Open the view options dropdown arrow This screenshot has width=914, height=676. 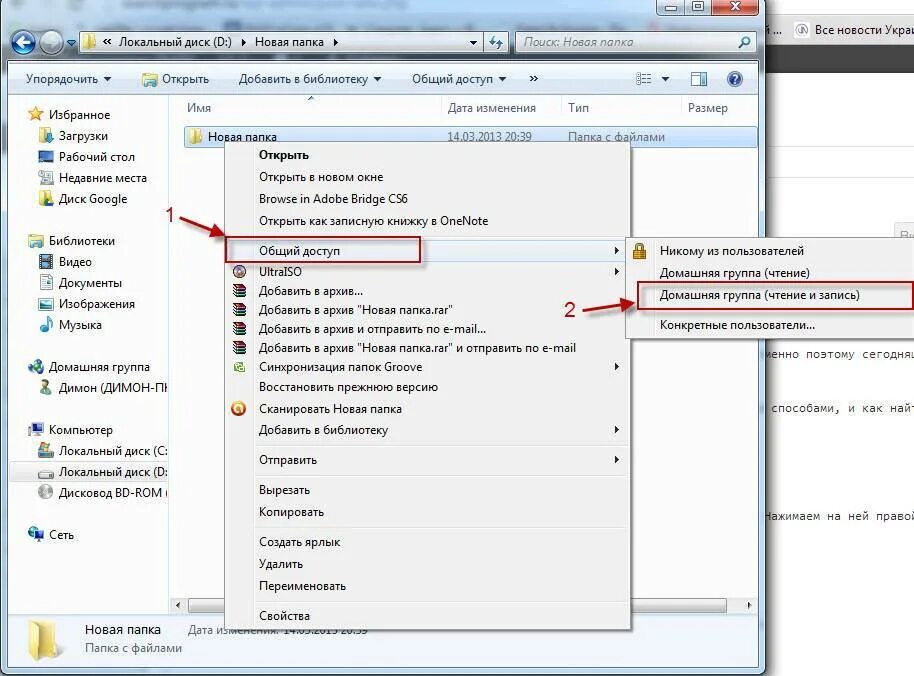tap(665, 79)
